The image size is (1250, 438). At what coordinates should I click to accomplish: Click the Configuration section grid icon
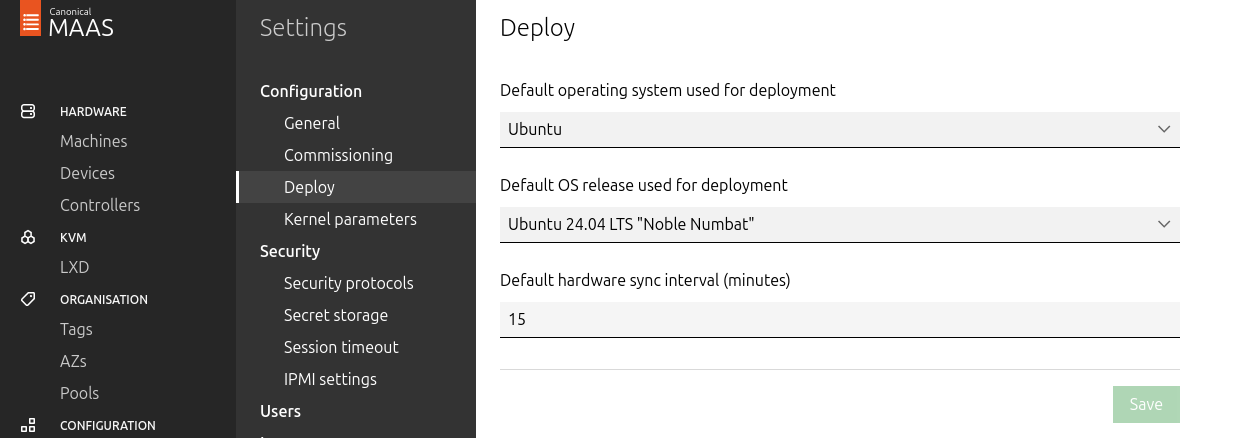click(x=28, y=425)
